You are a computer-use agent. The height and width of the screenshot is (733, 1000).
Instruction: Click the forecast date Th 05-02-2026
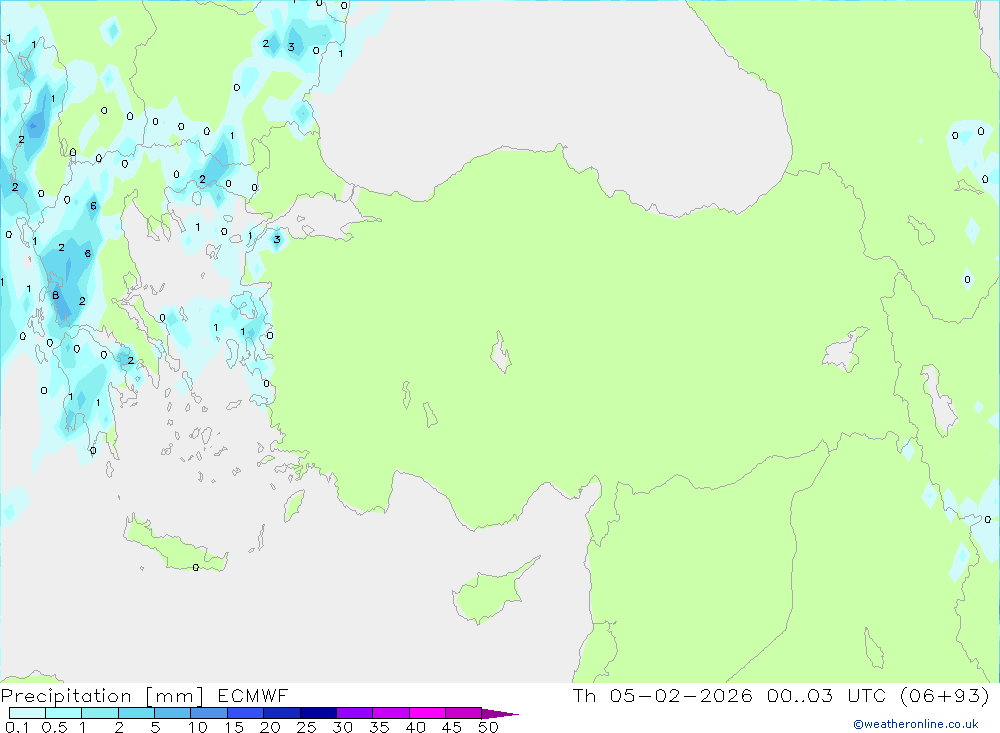pyautogui.click(x=663, y=695)
